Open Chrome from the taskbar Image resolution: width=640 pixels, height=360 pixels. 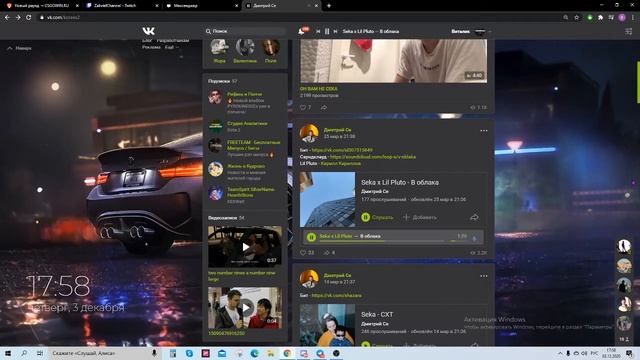pos(287,353)
